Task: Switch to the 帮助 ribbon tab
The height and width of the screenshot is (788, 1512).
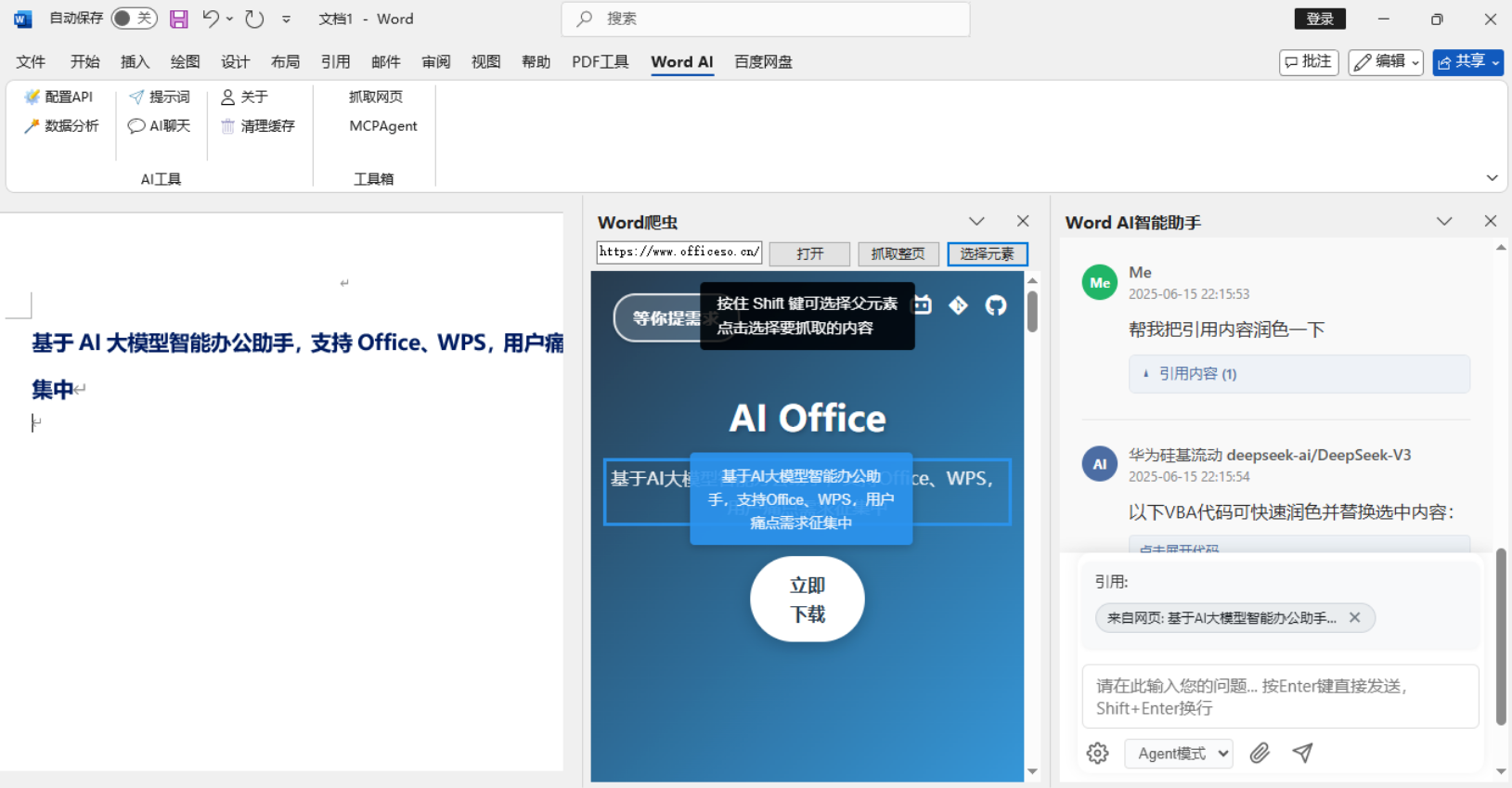Action: pos(536,62)
